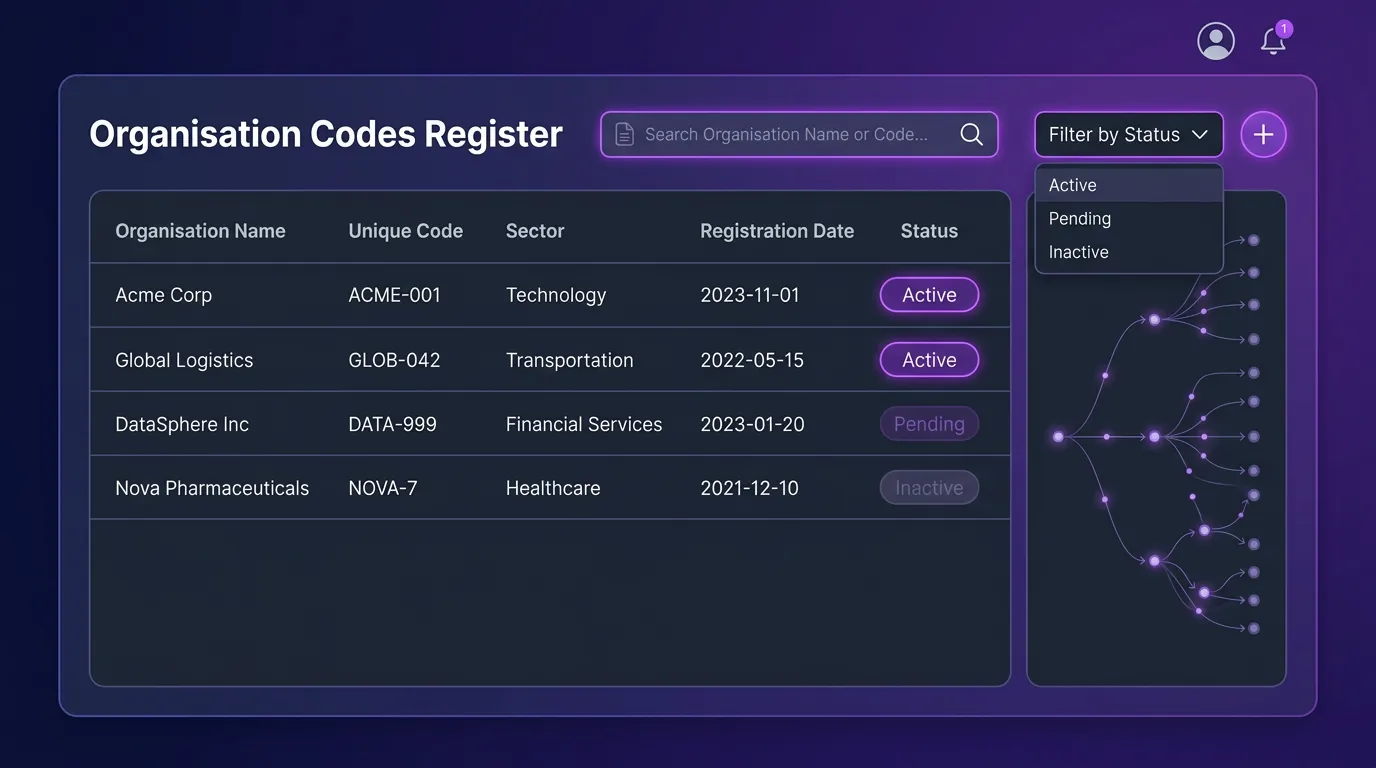The image size is (1376, 768).
Task: Click the Registration Date column header
Action: click(777, 230)
